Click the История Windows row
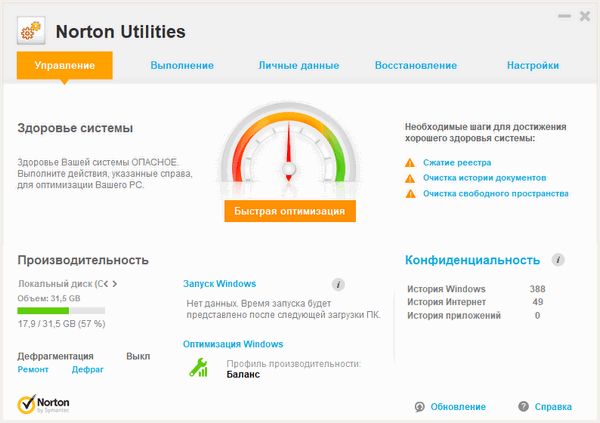 tap(476, 289)
